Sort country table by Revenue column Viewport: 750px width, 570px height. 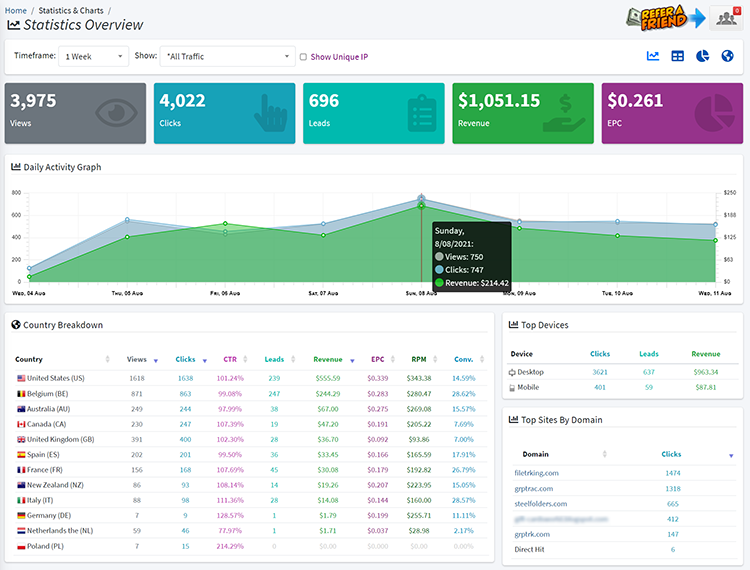coord(328,359)
